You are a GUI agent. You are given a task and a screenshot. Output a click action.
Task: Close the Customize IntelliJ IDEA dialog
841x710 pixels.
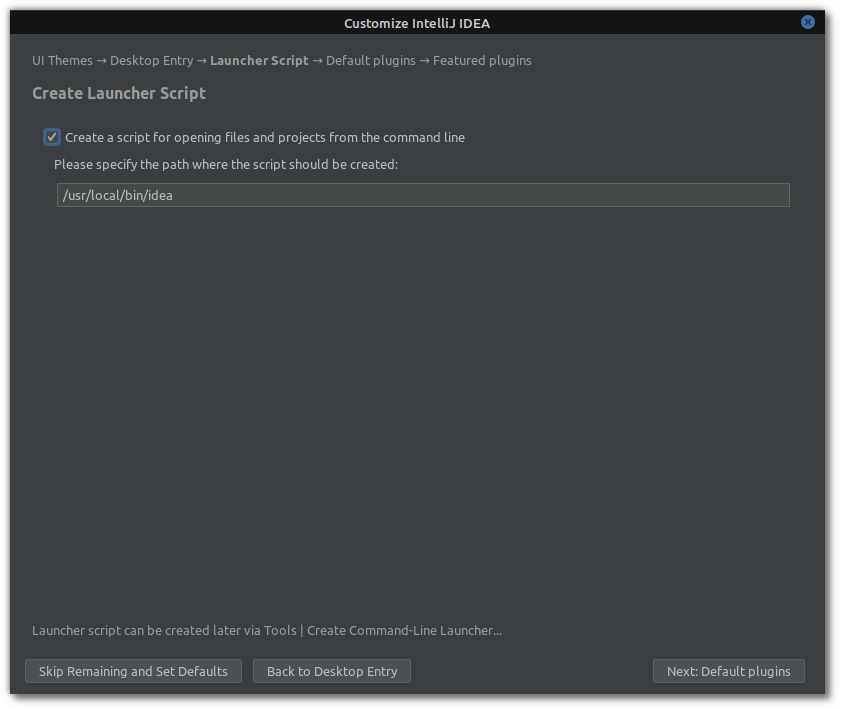click(807, 22)
